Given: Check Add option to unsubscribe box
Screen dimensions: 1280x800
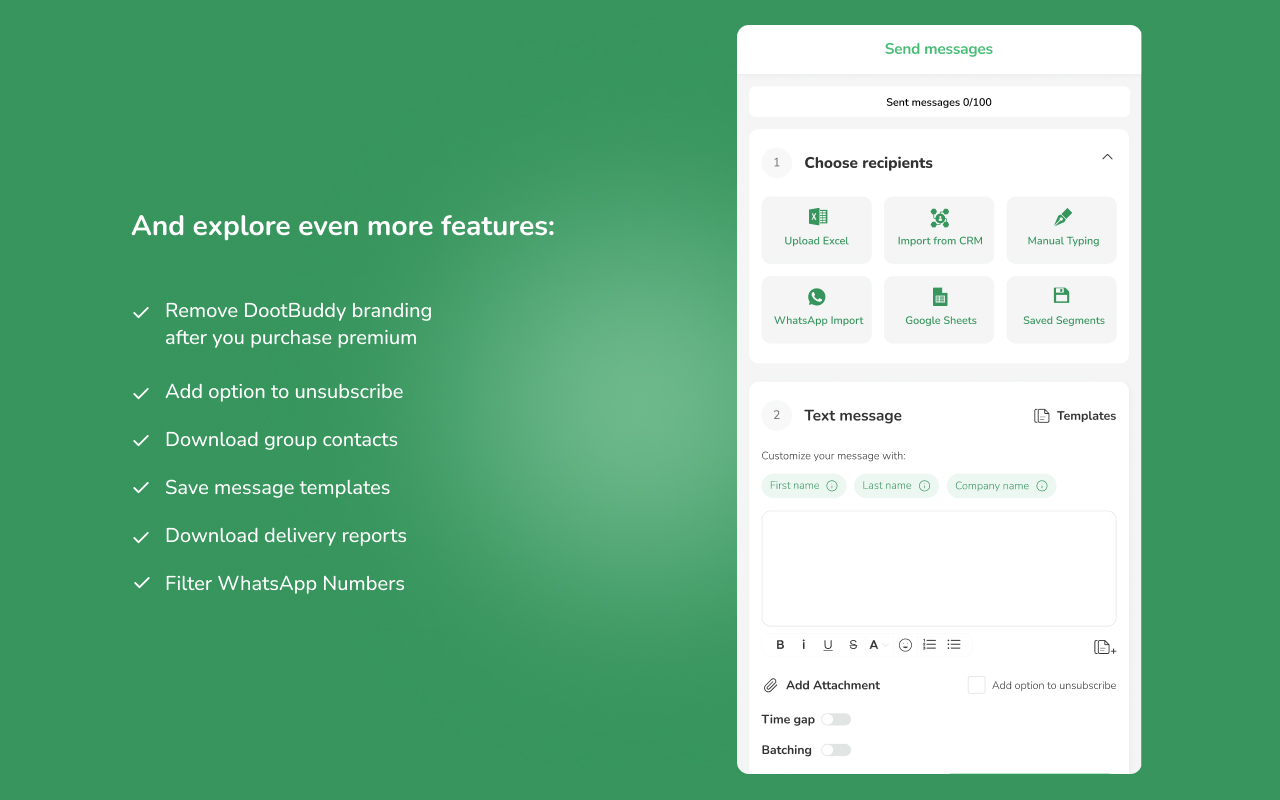Looking at the screenshot, I should coord(977,685).
